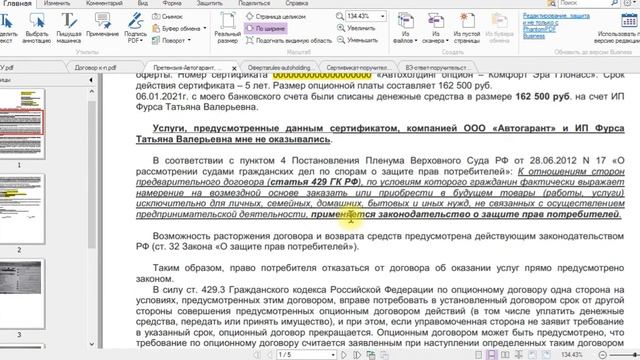Viewport: 640px width, 360px height.
Task: Open the Справка ribbon tab
Action: (297, 3)
